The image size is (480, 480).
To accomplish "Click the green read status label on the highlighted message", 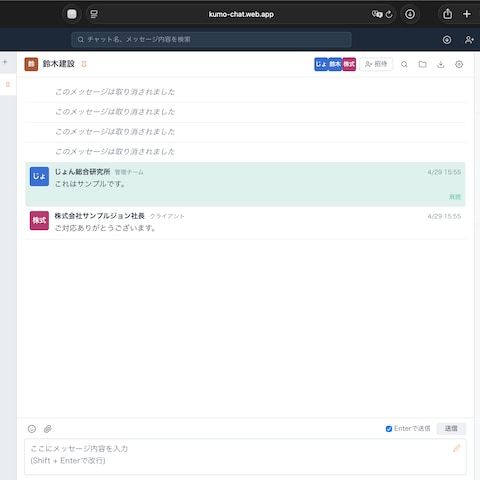I will point(455,197).
